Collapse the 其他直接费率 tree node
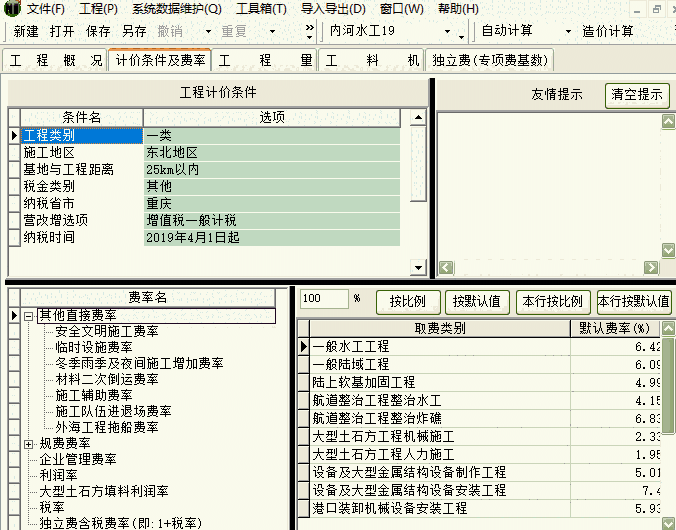Image resolution: width=676 pixels, height=530 pixels. (28, 316)
